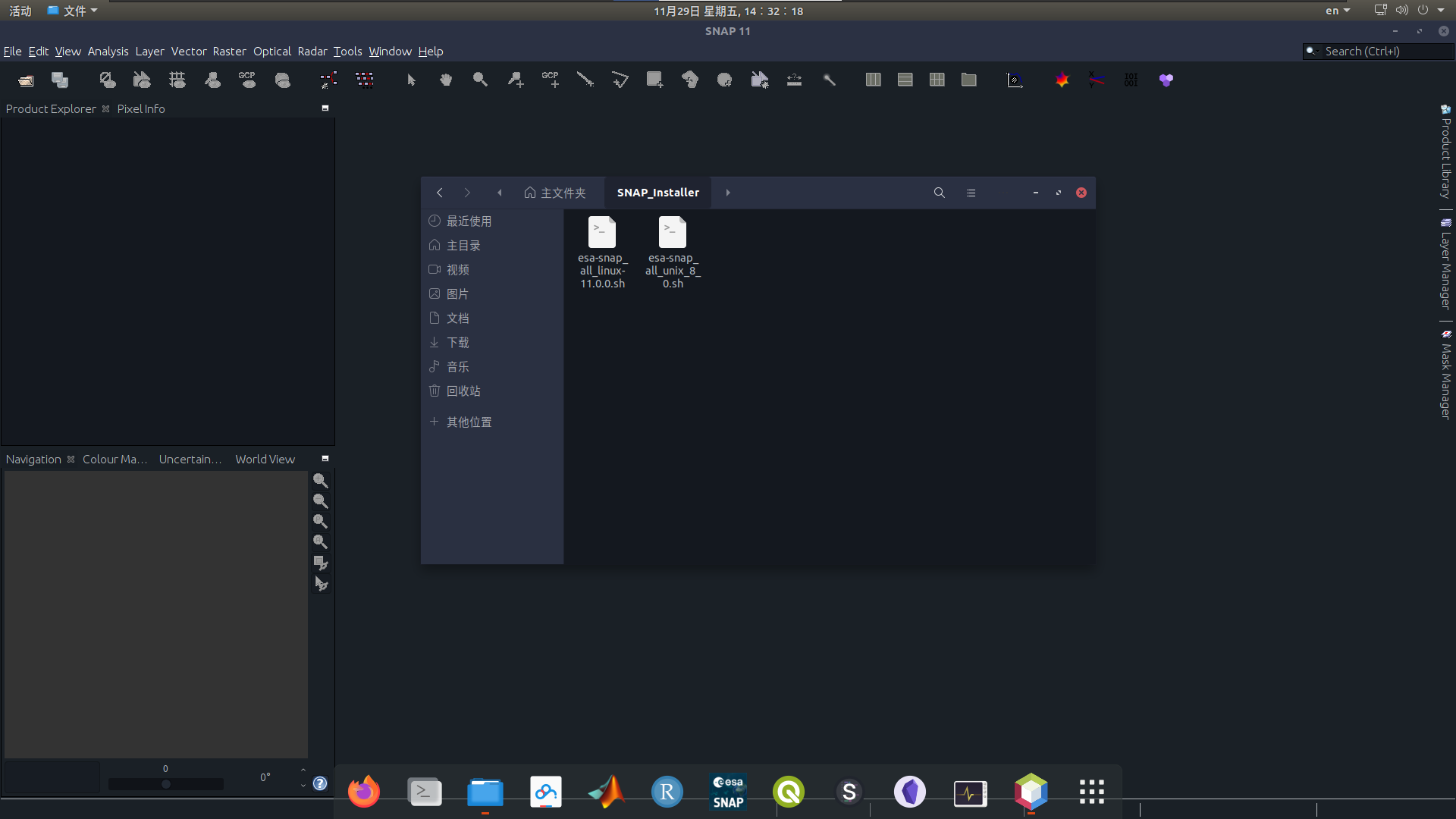Open the en input language dropdown
1456x819 pixels.
coord(1338,11)
